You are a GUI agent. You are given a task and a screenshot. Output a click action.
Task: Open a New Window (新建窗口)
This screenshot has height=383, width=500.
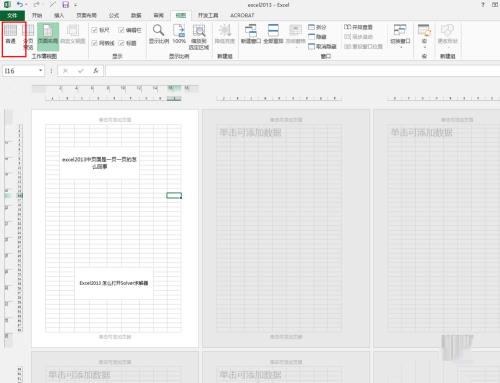(x=251, y=34)
